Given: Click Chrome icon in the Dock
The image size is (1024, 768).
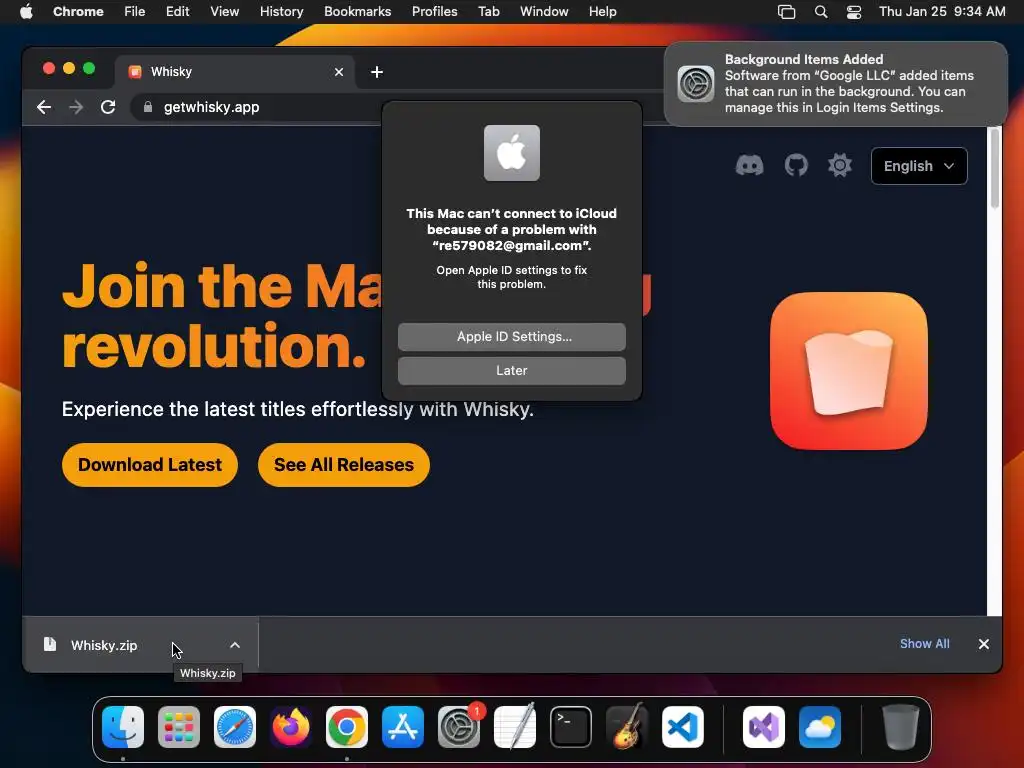Looking at the screenshot, I should click(x=347, y=727).
